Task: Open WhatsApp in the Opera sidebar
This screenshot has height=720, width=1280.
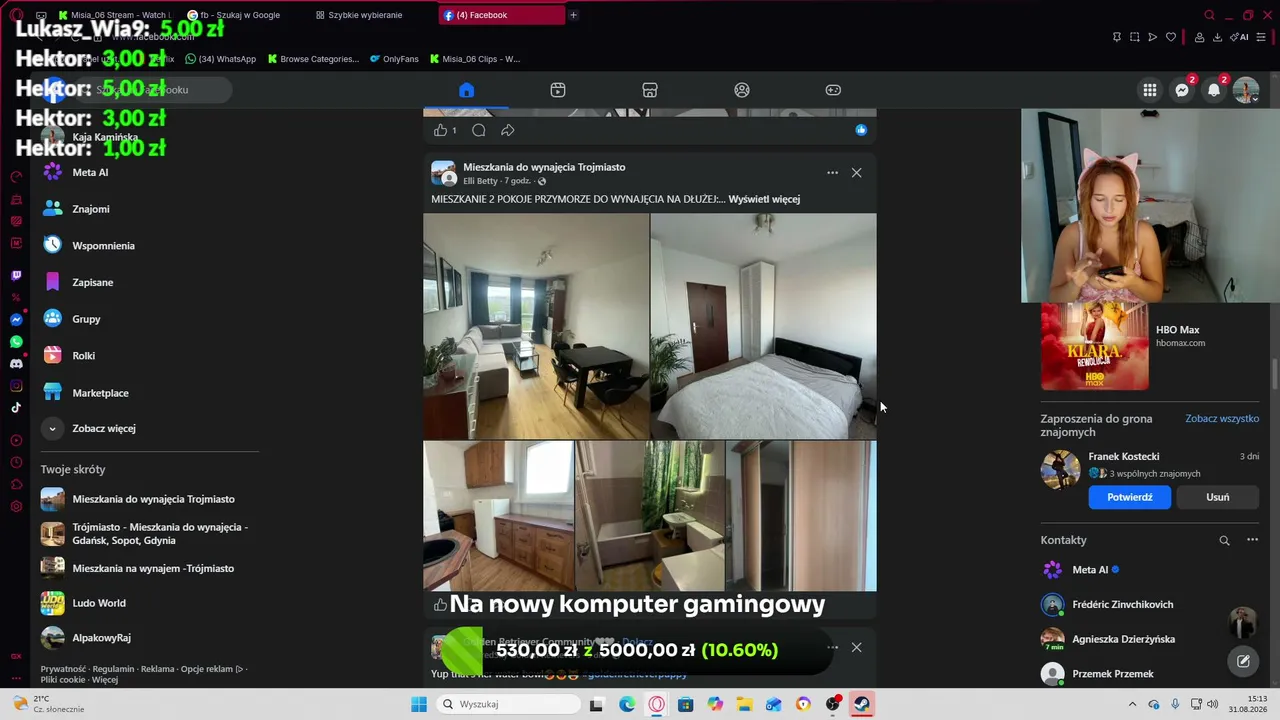Action: coord(16,342)
